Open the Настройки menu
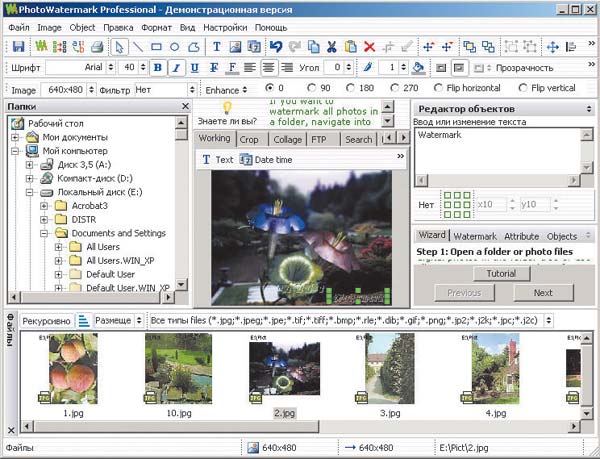 [225, 28]
